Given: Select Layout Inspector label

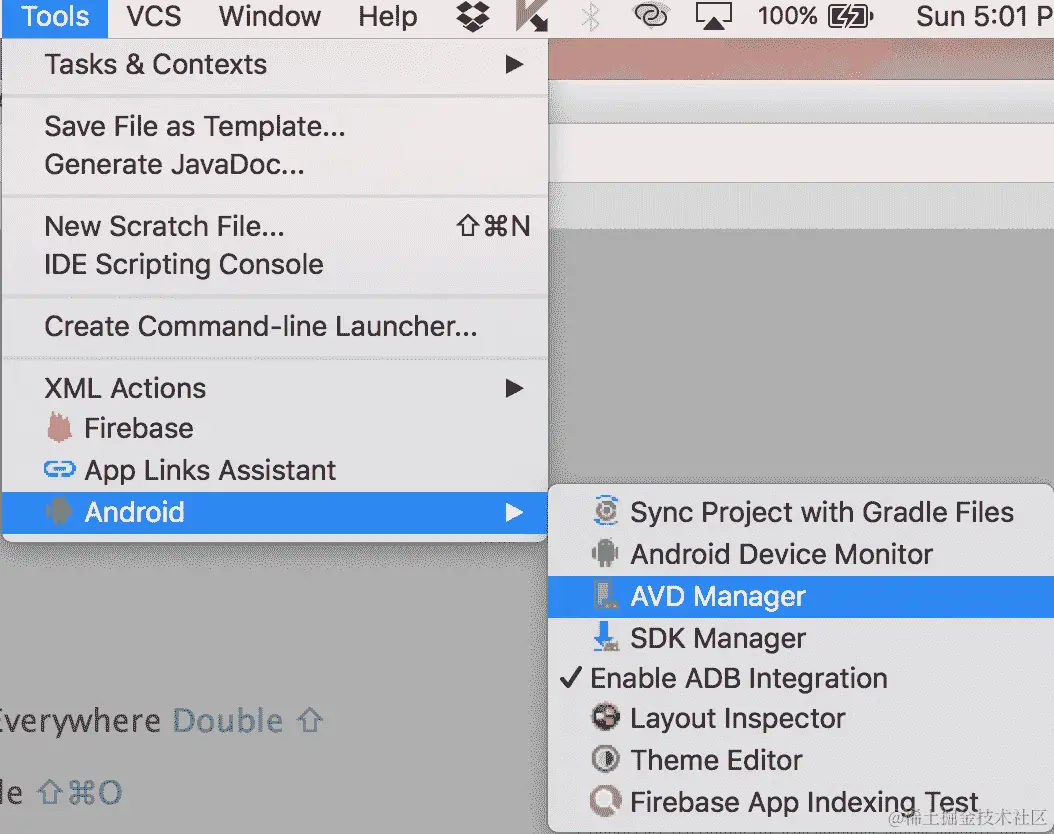Looking at the screenshot, I should tap(737, 718).
